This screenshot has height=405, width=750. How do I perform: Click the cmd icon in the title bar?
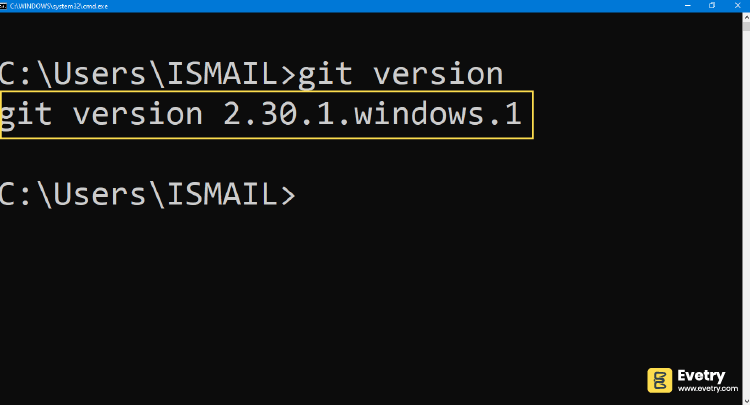click(4, 5)
